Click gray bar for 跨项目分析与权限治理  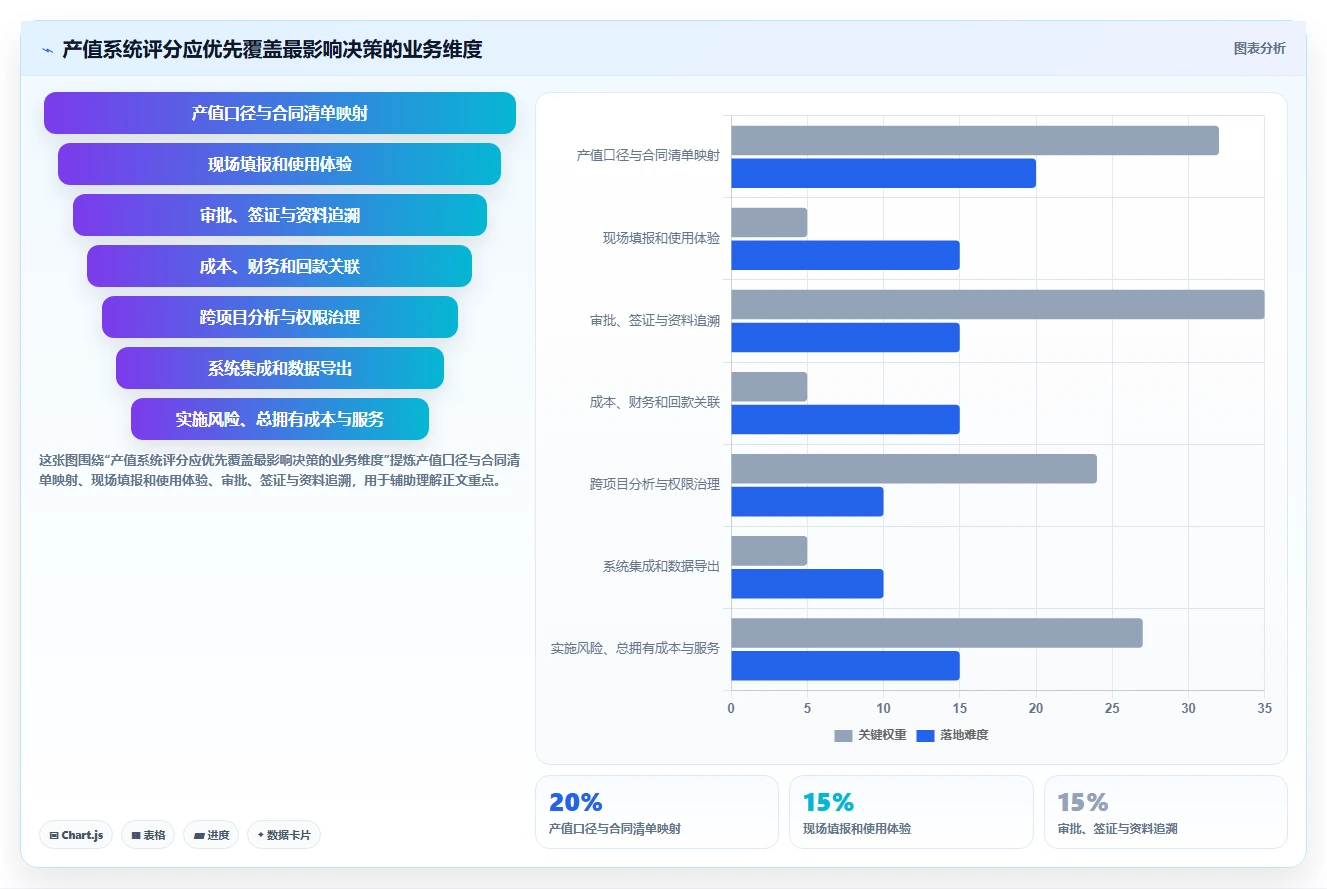[914, 468]
